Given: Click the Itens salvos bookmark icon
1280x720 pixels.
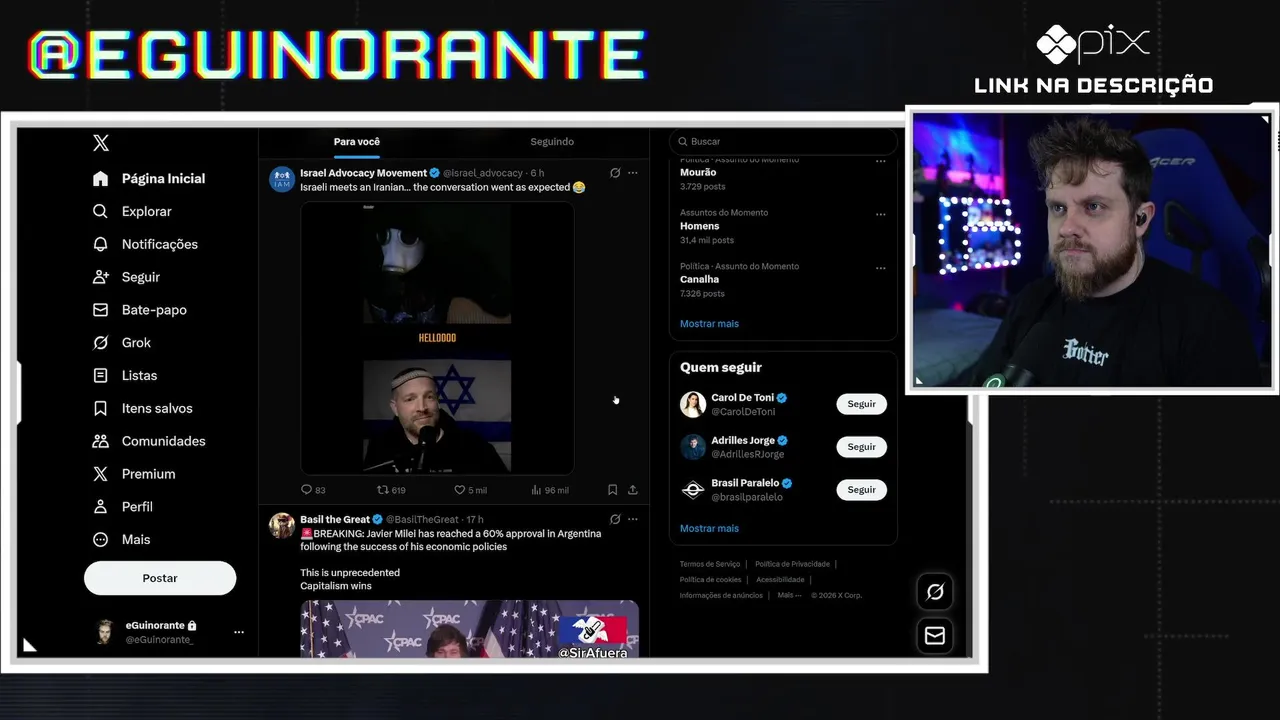Looking at the screenshot, I should (100, 408).
